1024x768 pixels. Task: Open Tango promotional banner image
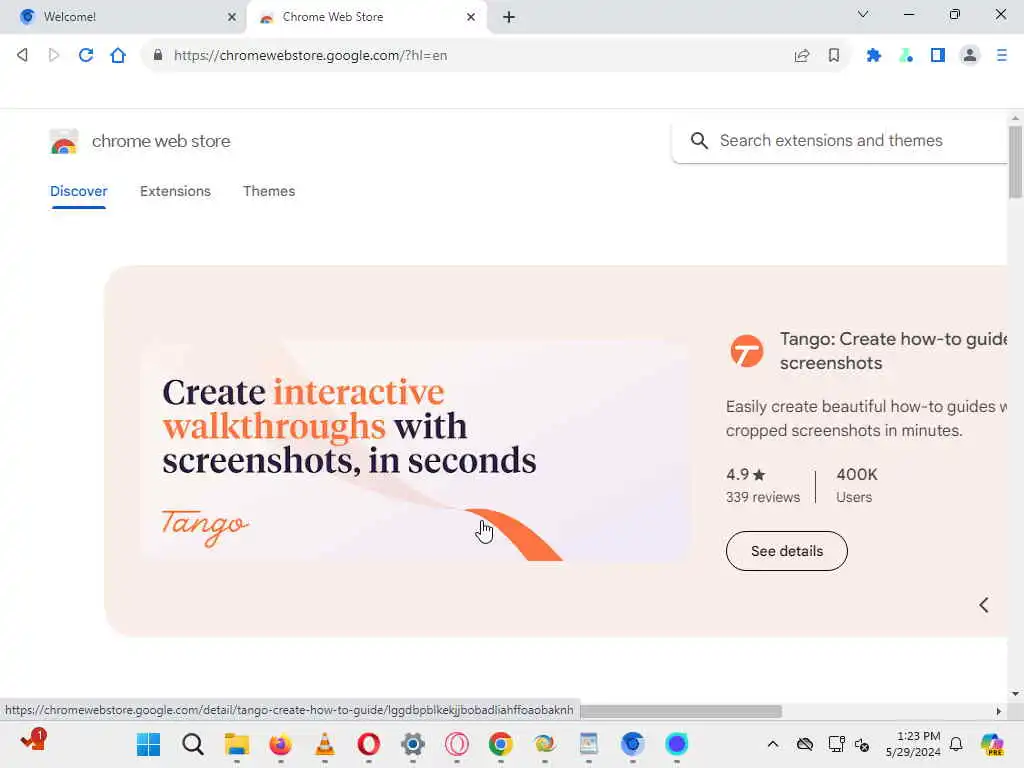(415, 450)
